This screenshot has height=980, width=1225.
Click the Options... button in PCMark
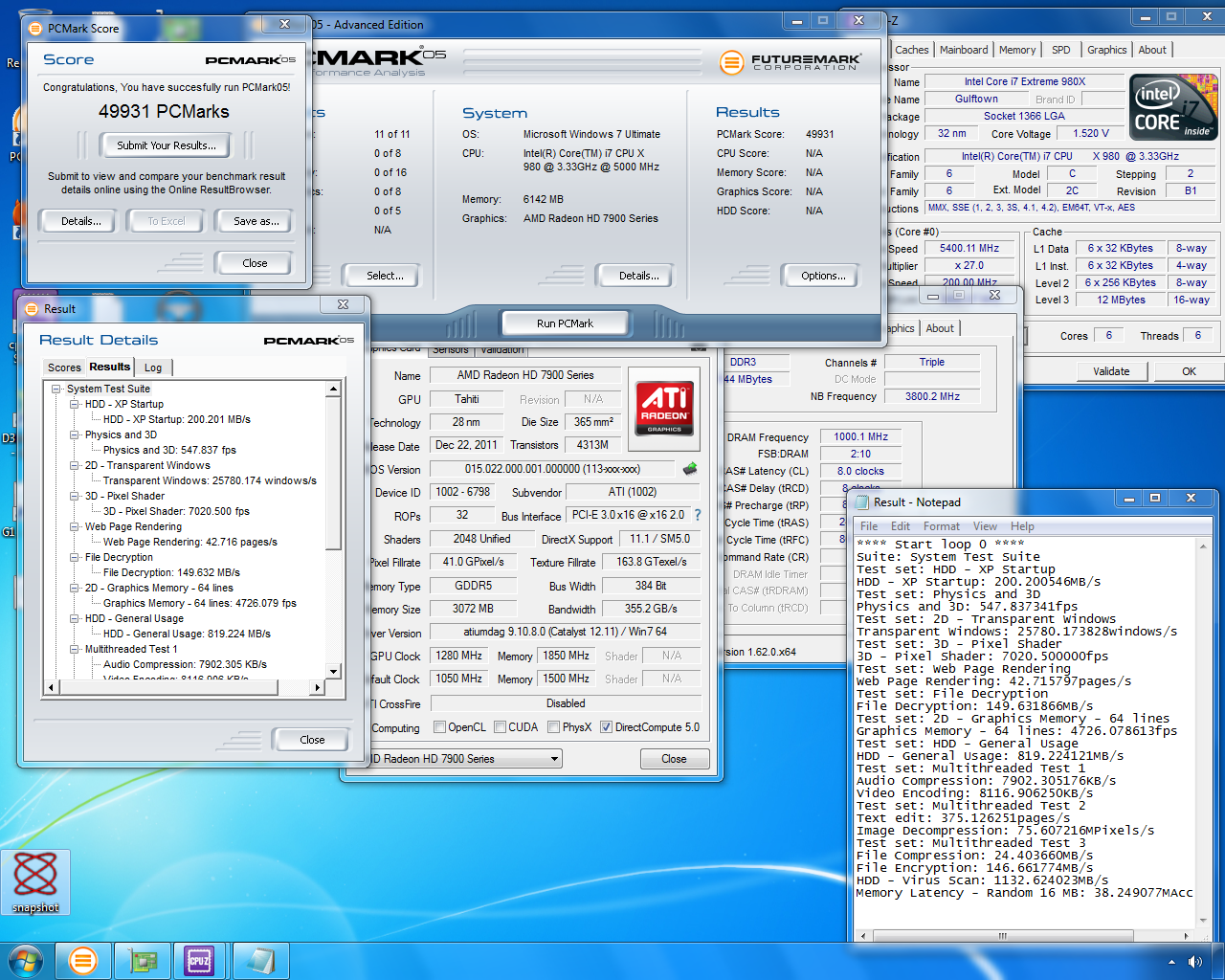click(x=823, y=276)
